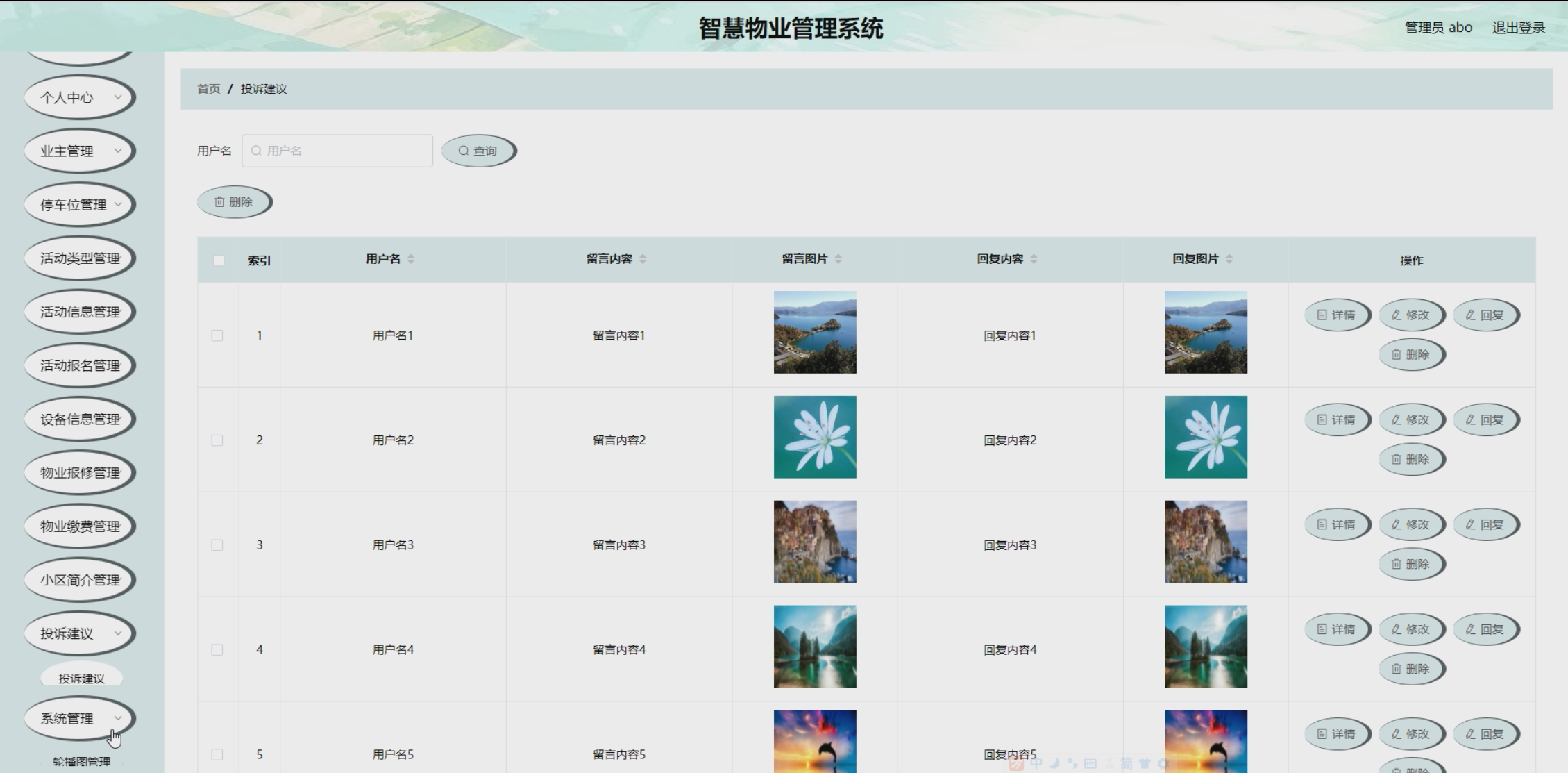Click 退出登录 to log out
1568x773 pixels.
point(1518,28)
